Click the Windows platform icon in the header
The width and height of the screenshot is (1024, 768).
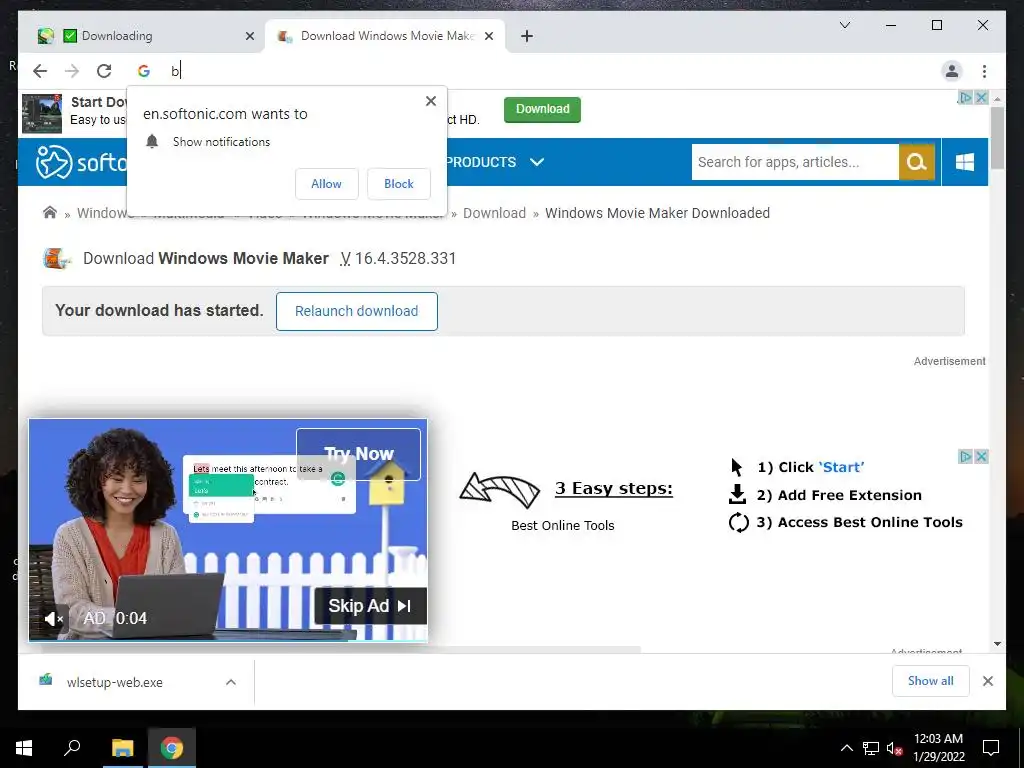click(965, 162)
